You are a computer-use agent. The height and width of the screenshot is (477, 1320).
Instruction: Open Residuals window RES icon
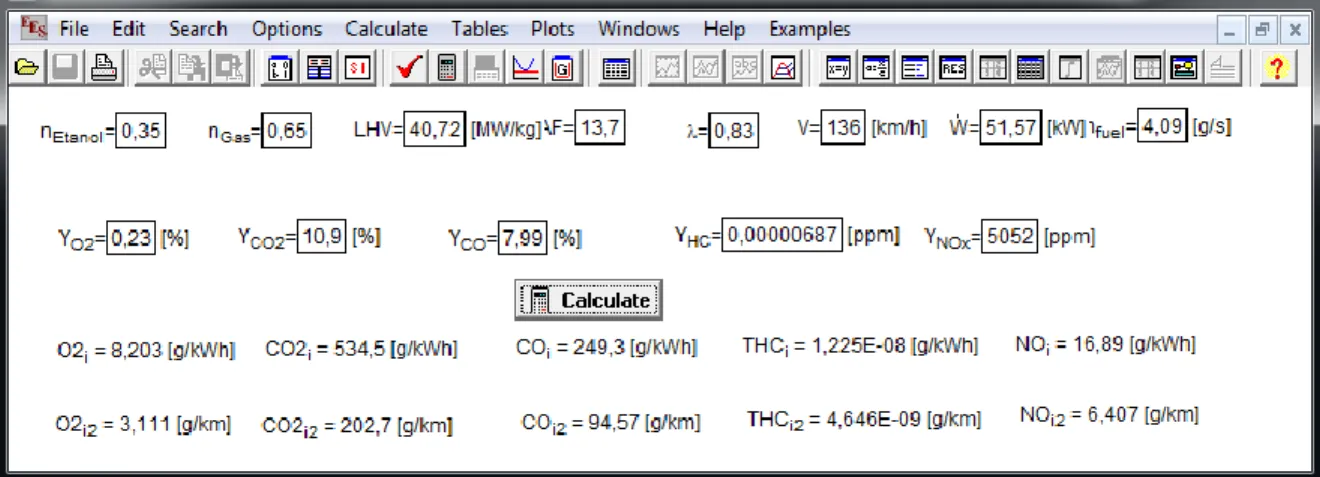pos(954,68)
